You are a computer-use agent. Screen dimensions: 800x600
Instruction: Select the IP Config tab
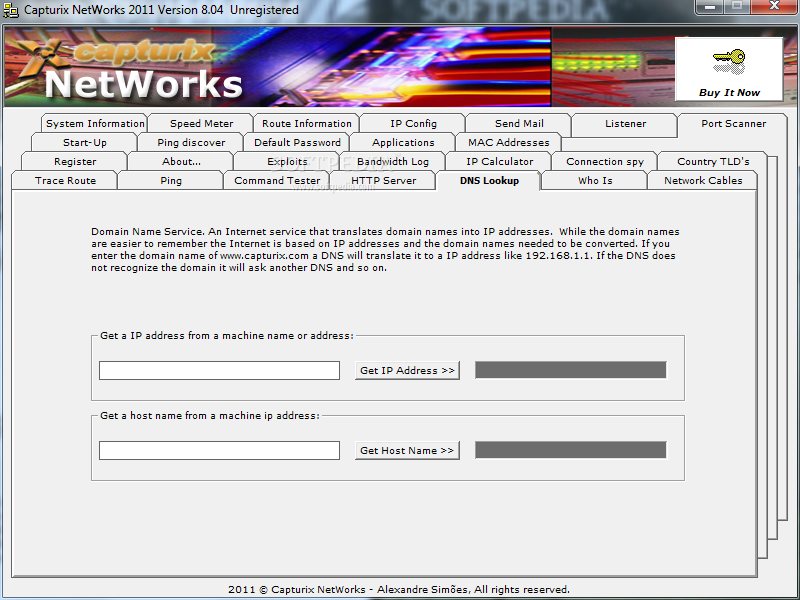pyautogui.click(x=413, y=123)
